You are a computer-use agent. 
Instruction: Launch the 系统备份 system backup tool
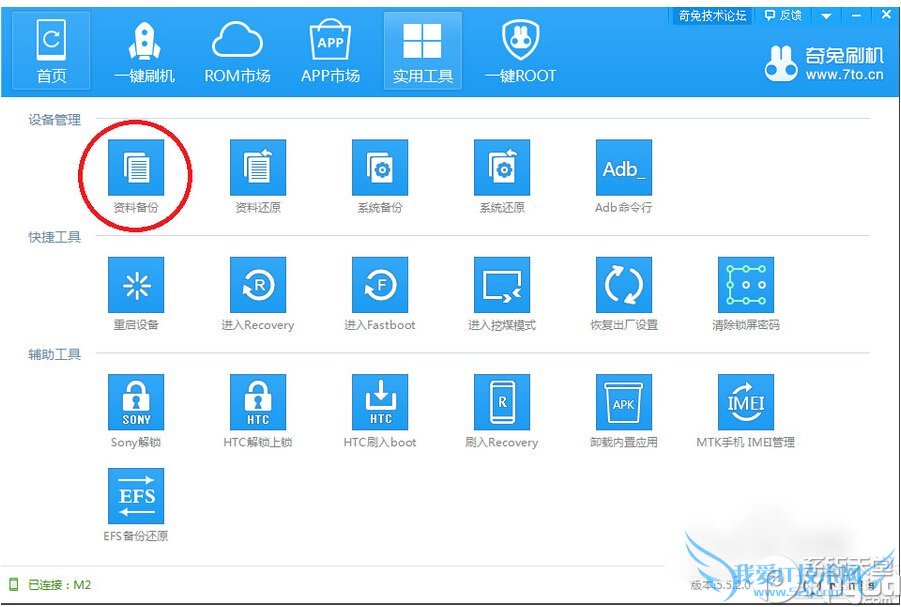[x=380, y=167]
